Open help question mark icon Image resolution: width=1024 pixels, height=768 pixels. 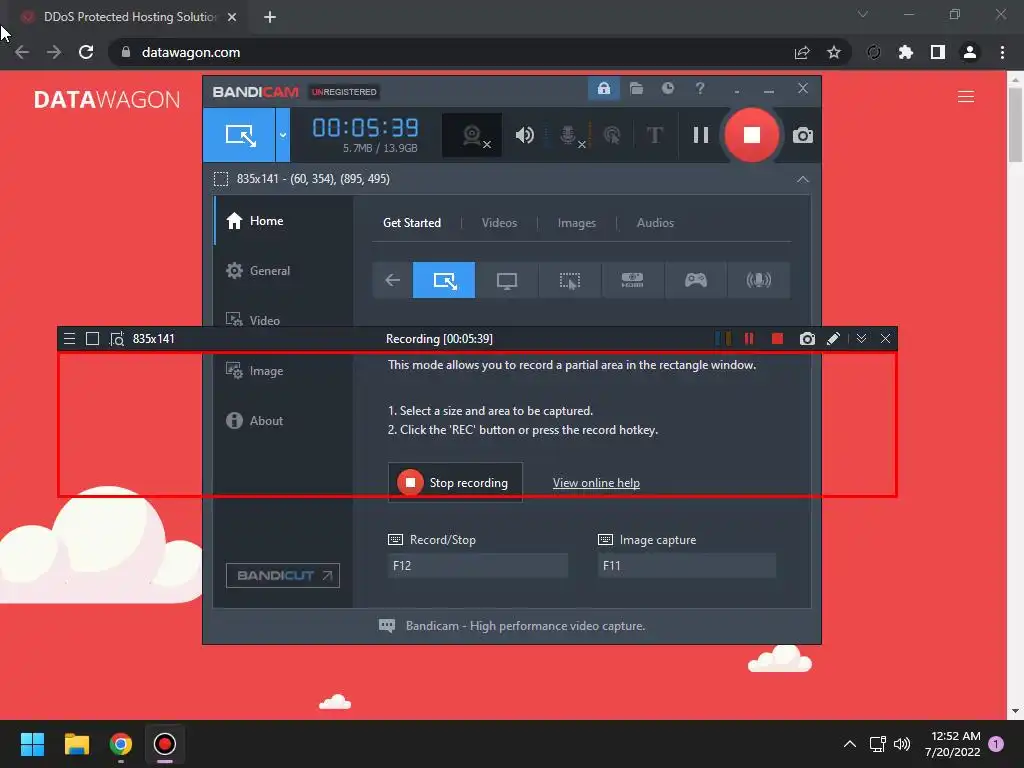pyautogui.click(x=699, y=88)
